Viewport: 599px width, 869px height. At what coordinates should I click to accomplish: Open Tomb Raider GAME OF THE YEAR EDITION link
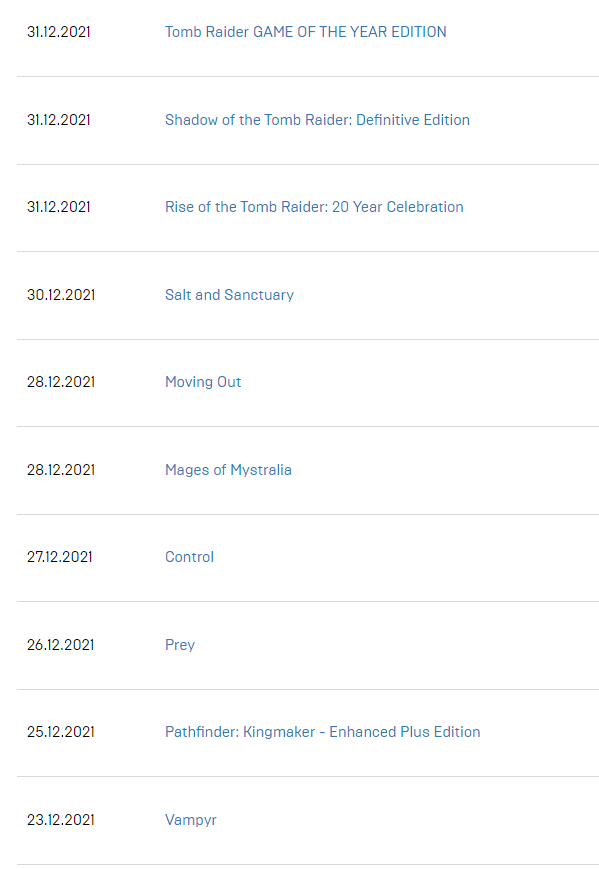click(305, 32)
